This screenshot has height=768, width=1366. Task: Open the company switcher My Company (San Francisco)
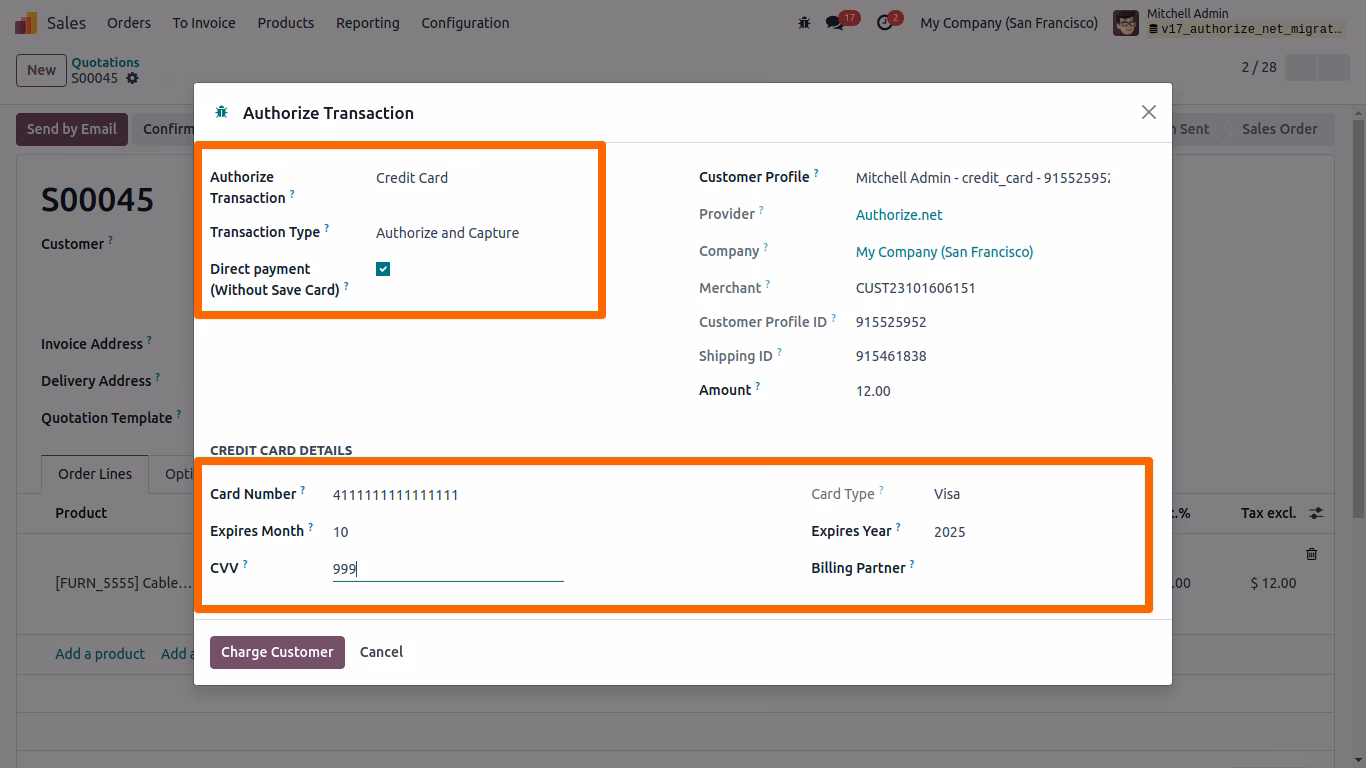(1009, 22)
